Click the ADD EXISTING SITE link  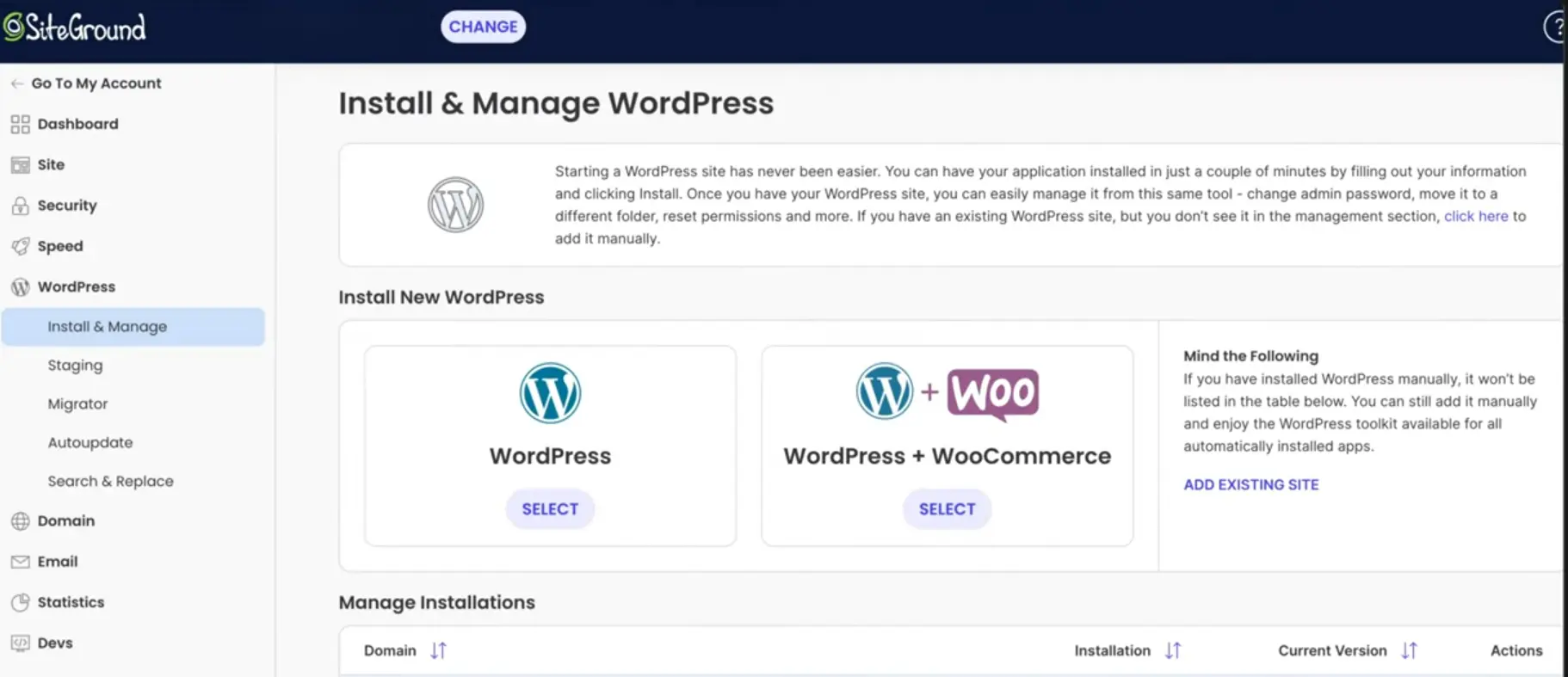point(1250,485)
